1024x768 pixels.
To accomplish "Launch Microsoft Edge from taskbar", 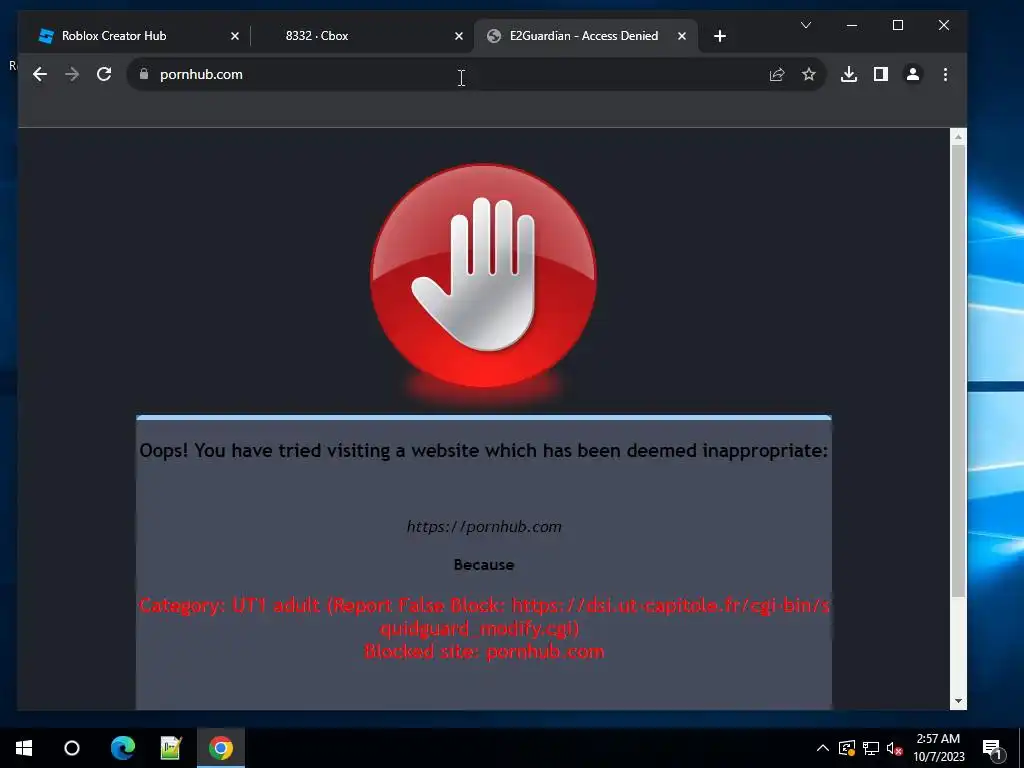I will click(x=123, y=748).
